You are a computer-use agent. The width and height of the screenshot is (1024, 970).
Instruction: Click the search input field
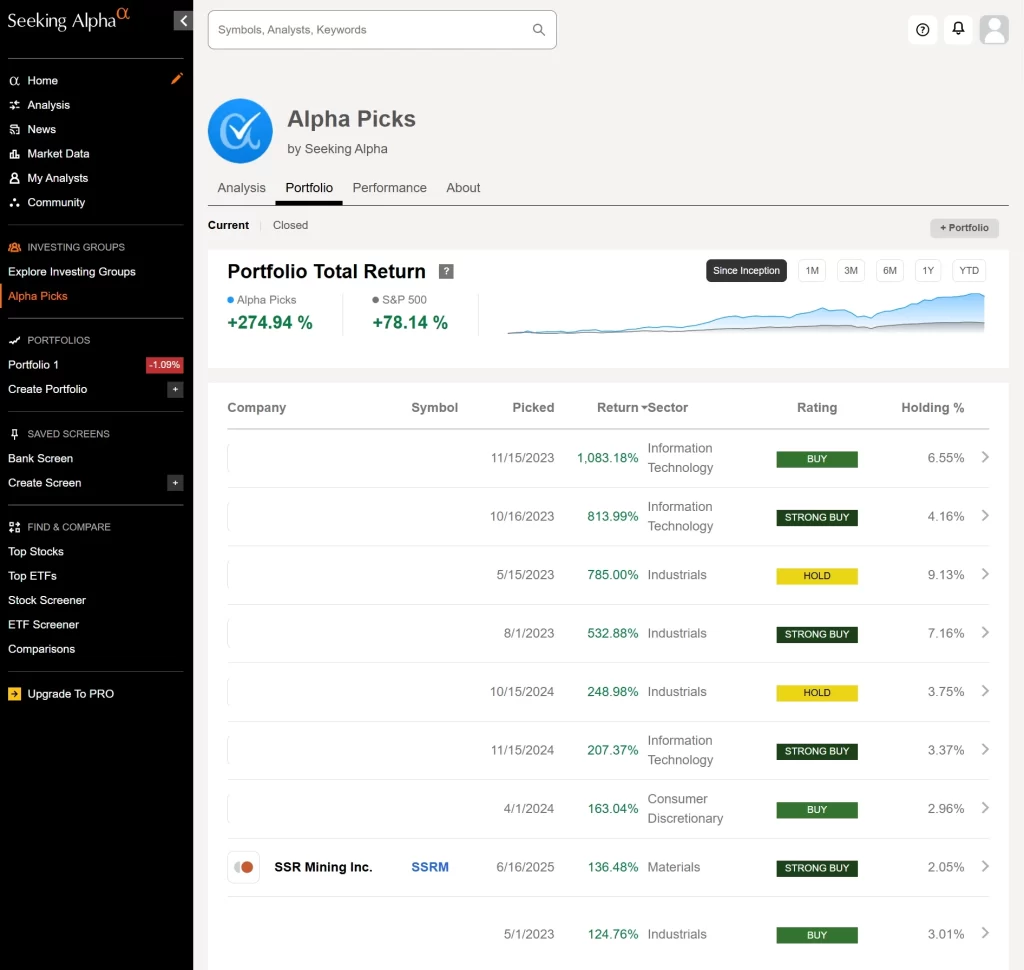click(x=372, y=30)
